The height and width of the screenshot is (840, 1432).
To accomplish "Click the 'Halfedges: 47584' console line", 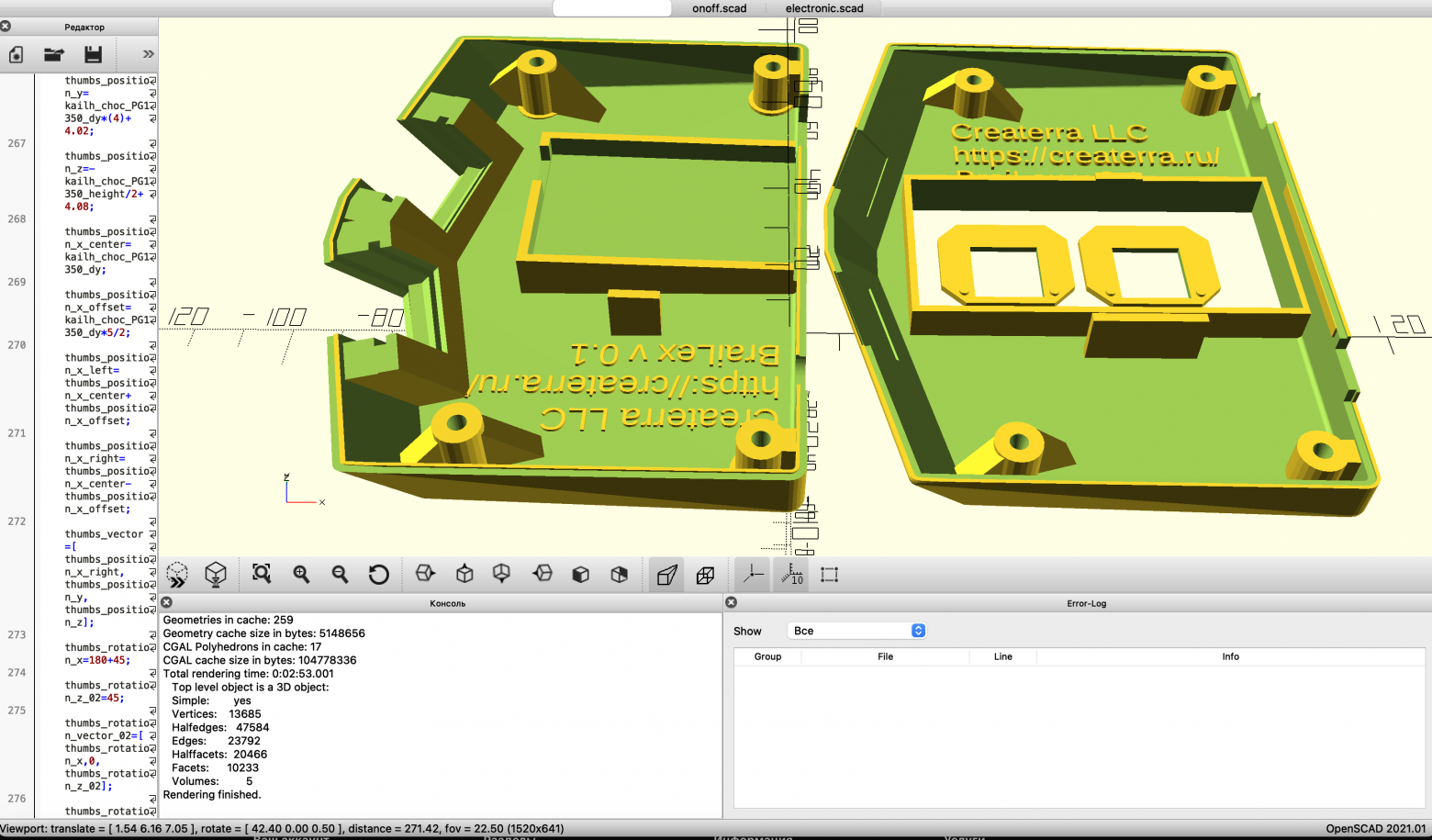I will pos(220,727).
